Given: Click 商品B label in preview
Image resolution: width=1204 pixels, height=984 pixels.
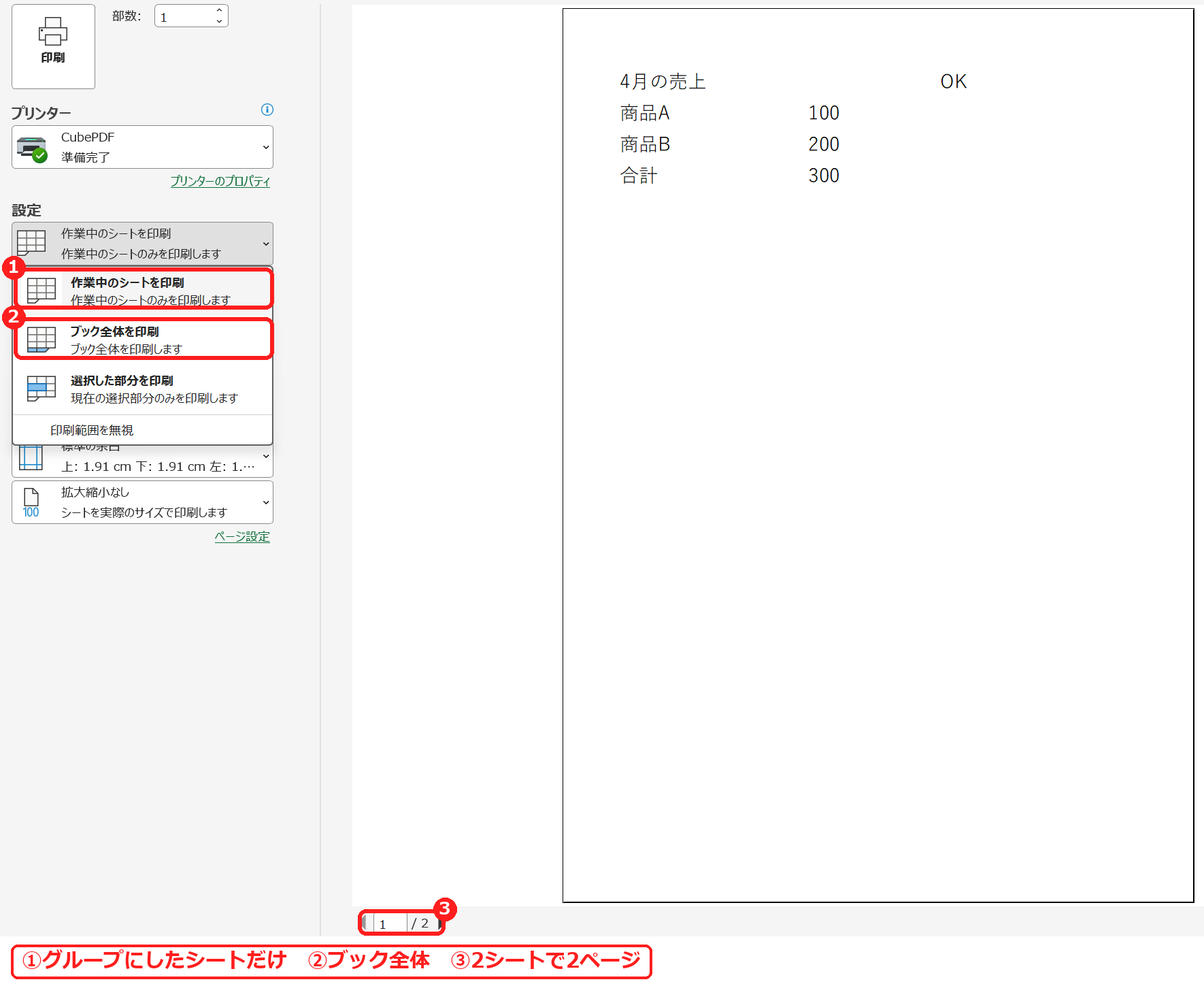Looking at the screenshot, I should tap(645, 144).
